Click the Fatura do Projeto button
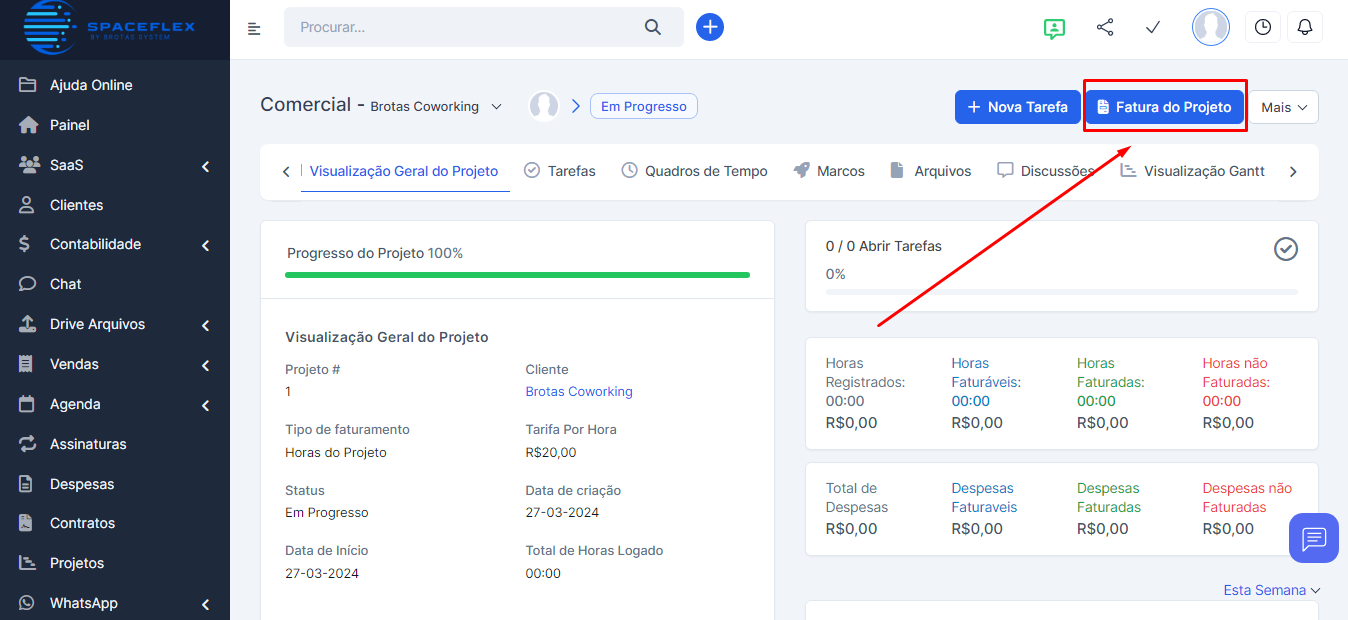This screenshot has width=1348, height=620. (1164, 107)
